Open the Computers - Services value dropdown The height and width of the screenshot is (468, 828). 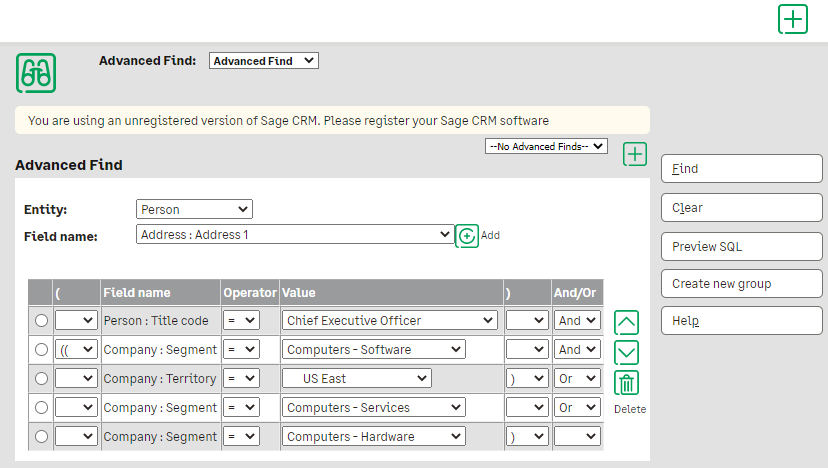(x=374, y=407)
